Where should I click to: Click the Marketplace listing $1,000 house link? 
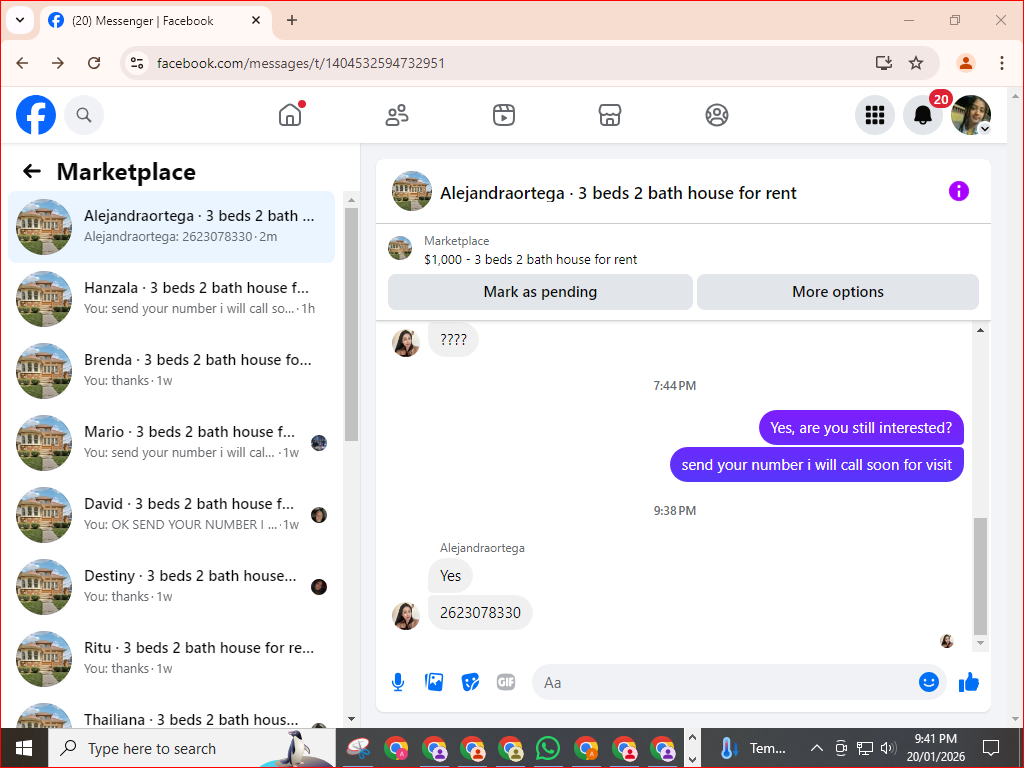click(530, 259)
